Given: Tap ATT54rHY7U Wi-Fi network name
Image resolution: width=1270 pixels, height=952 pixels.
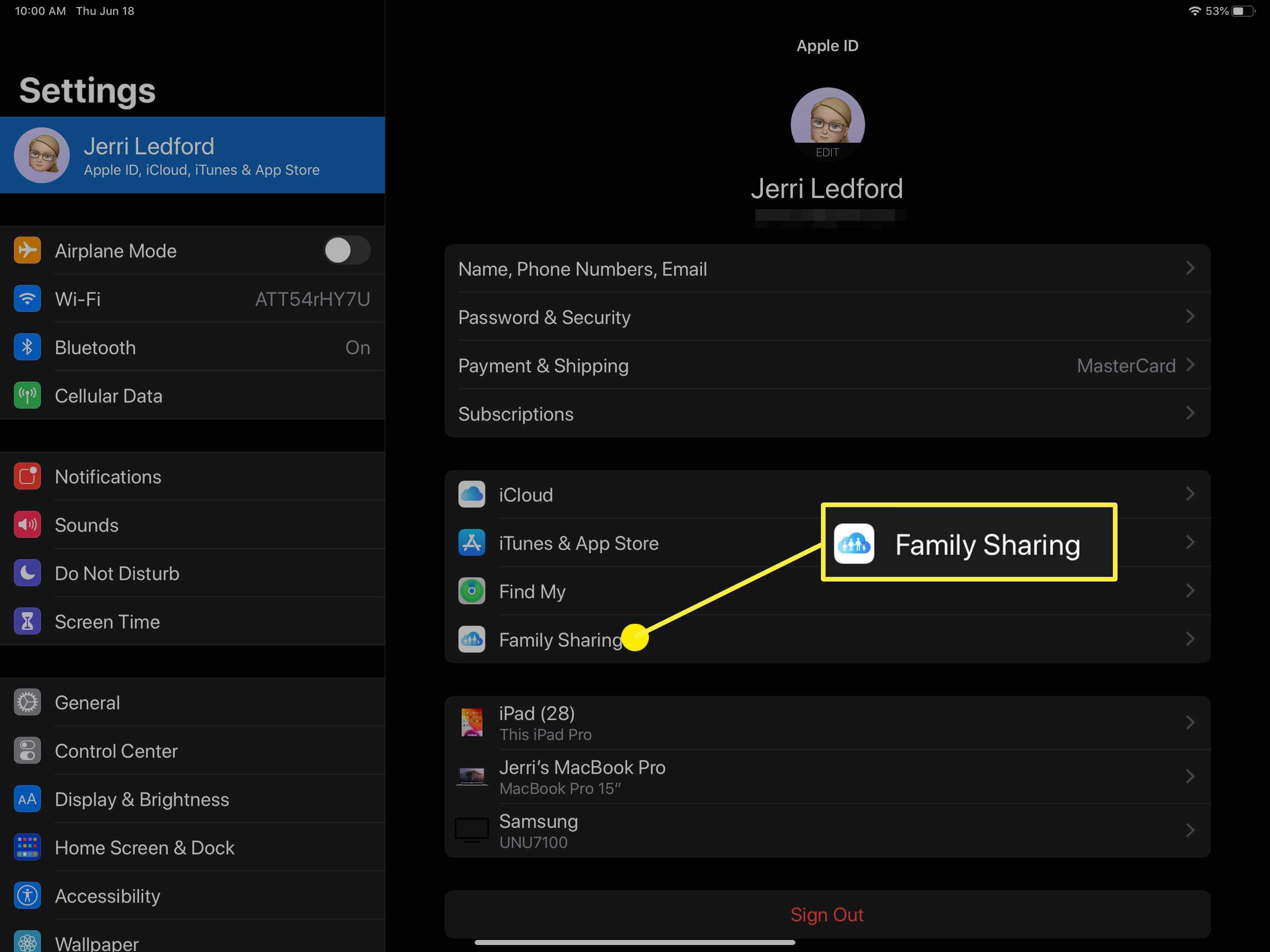Looking at the screenshot, I should (x=312, y=299).
